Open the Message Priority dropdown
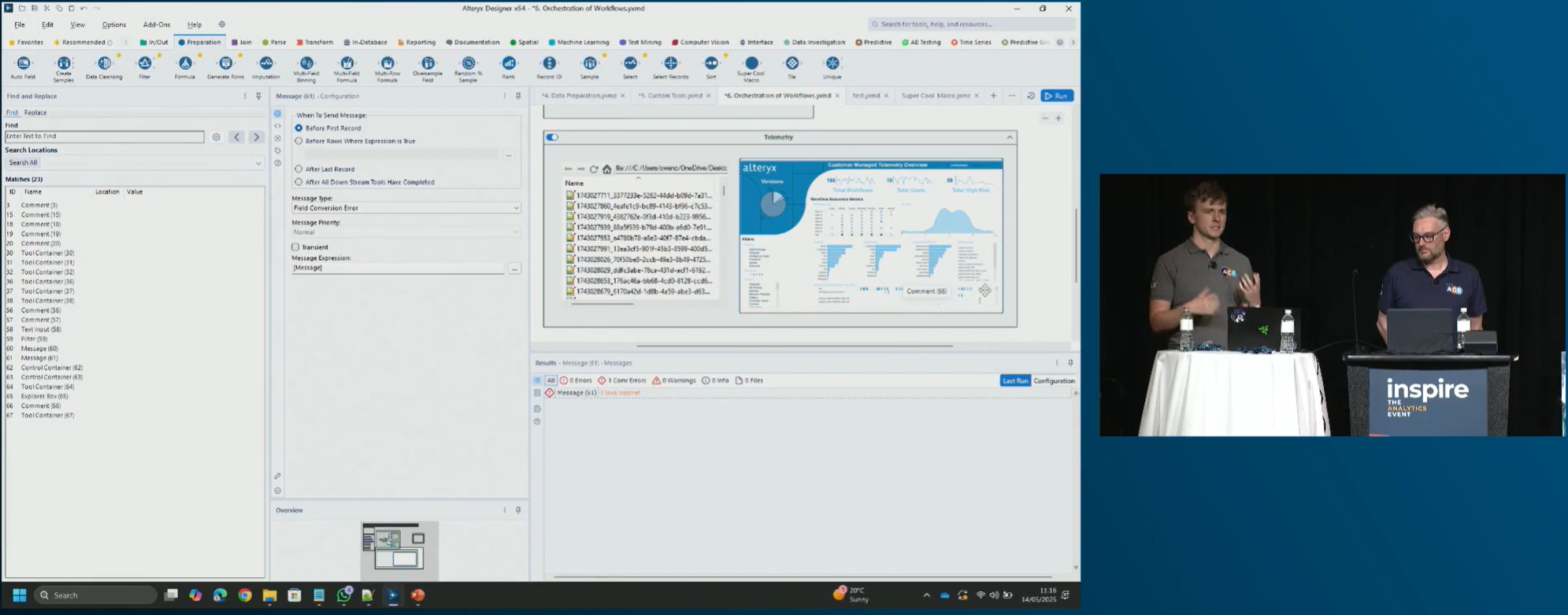Viewport: 1568px width, 615px height. (406, 232)
